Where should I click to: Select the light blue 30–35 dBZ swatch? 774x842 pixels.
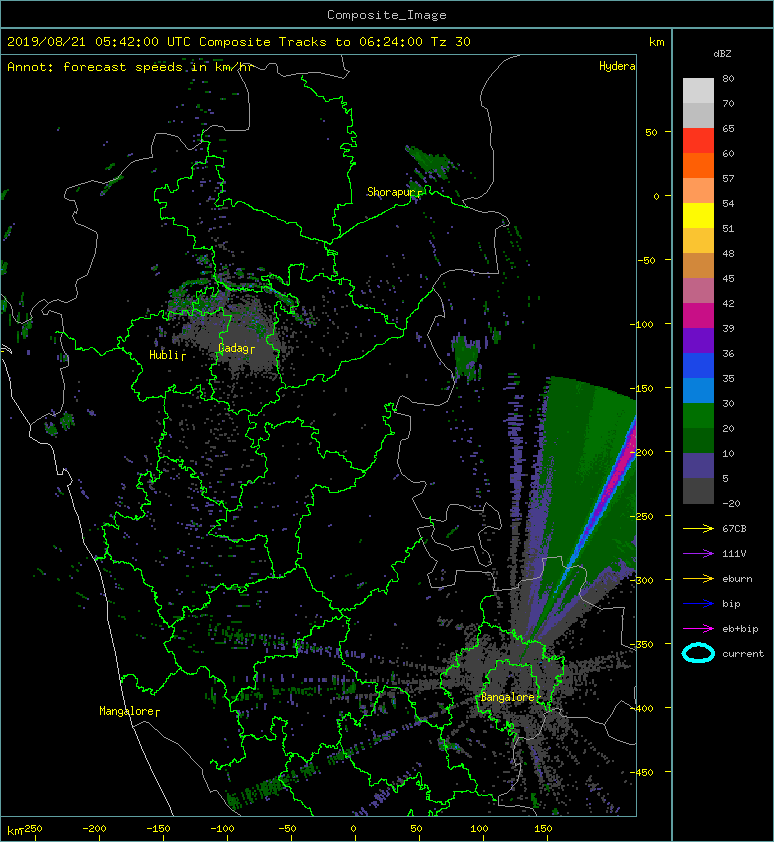pos(698,390)
